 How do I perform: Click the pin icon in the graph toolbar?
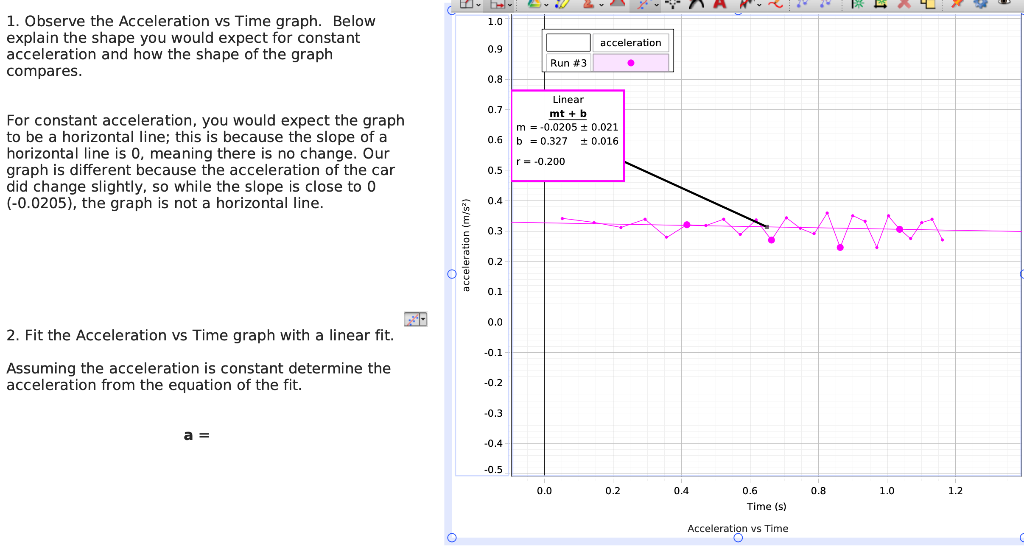point(957,4)
